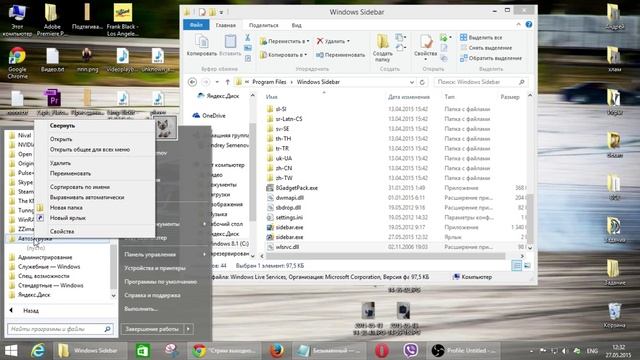Click the Explorer back navigation arrow
The image size is (640, 360).
(192, 82)
